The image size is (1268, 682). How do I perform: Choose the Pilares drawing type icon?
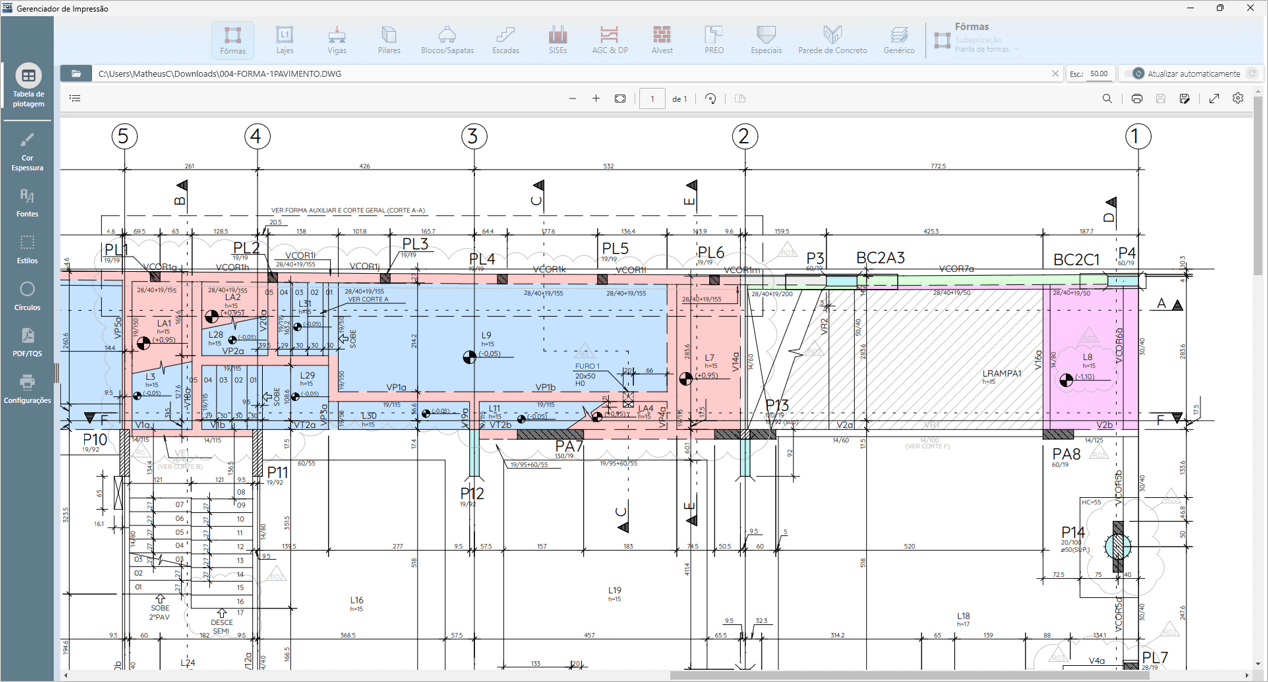click(389, 40)
